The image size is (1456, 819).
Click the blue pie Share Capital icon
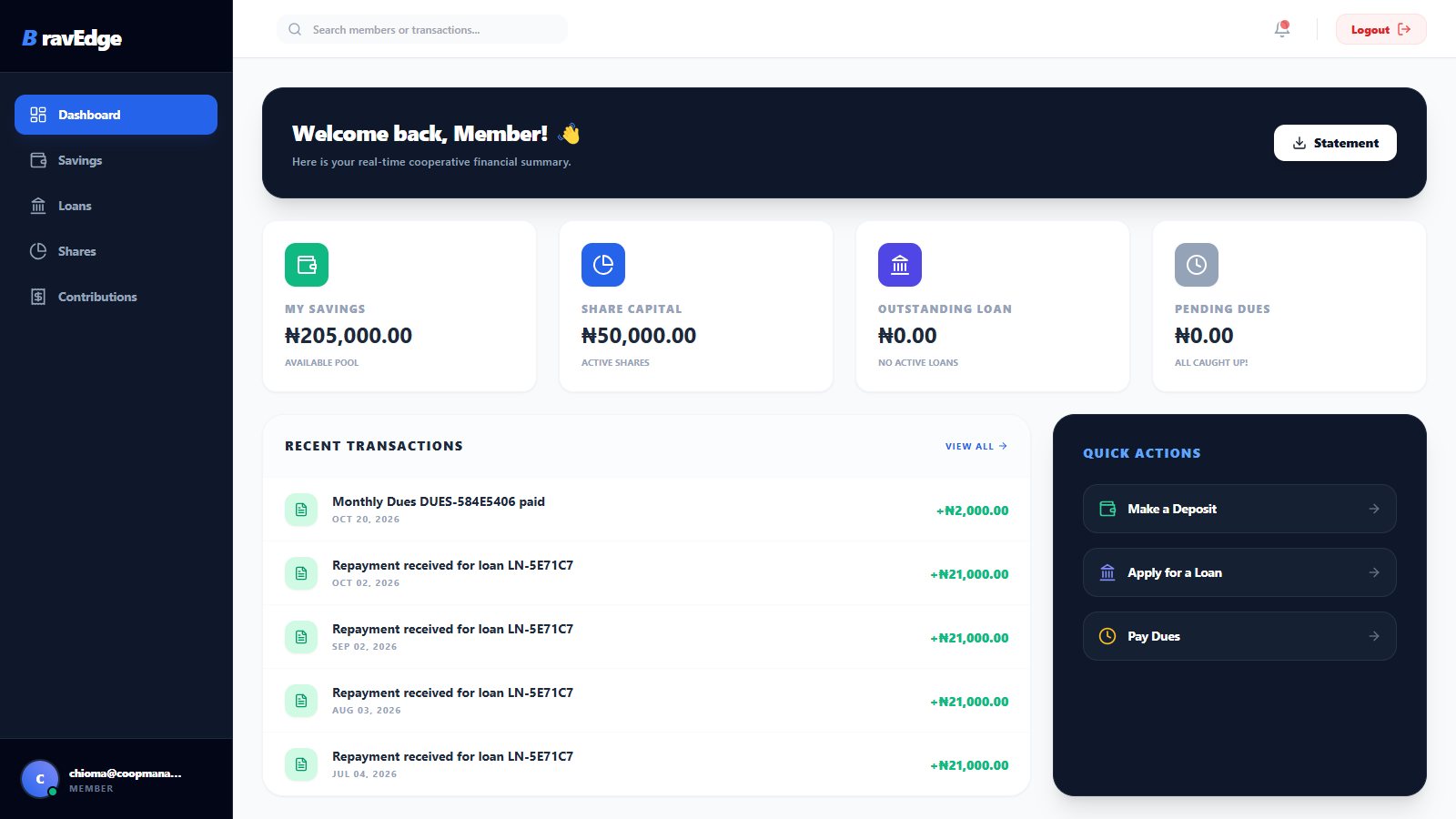click(x=603, y=265)
